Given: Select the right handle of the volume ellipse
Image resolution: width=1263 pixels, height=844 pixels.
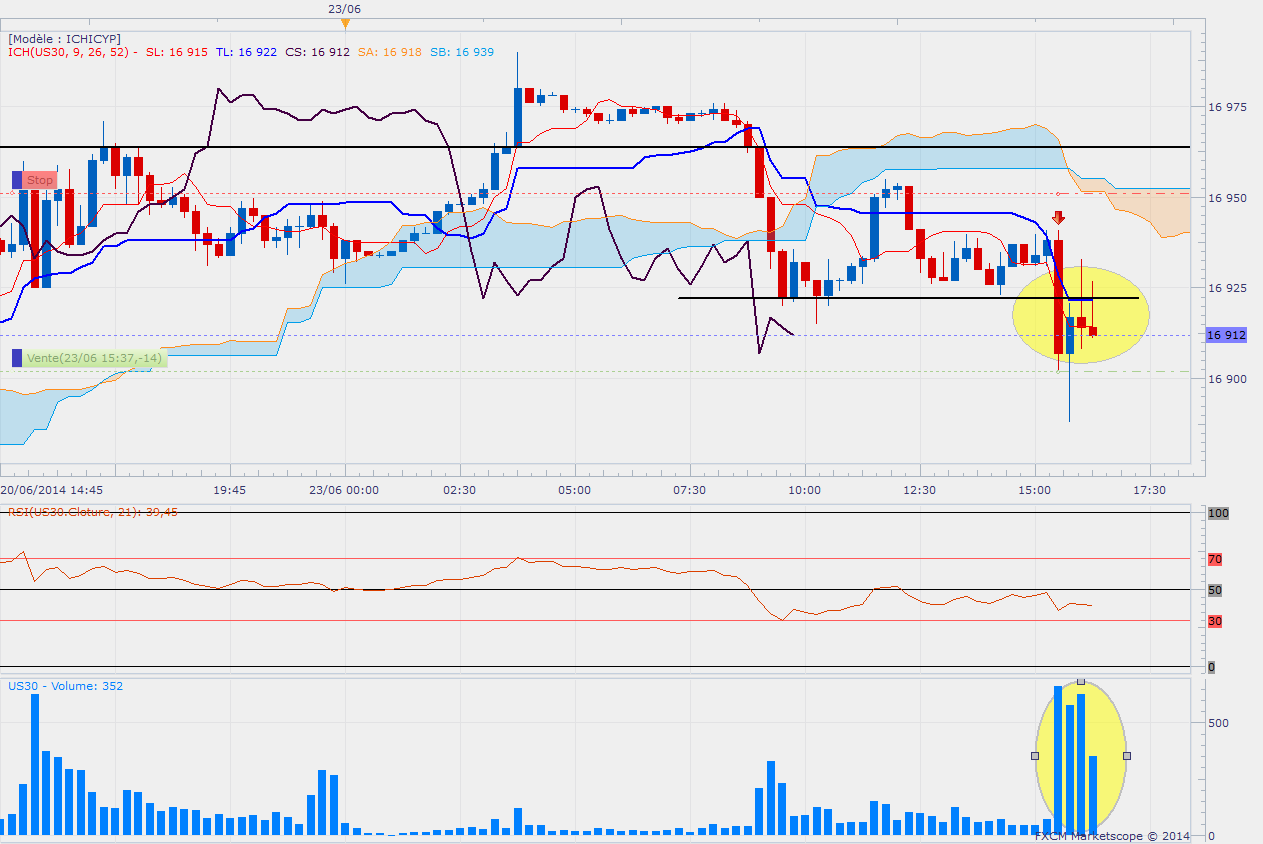Looking at the screenshot, I should [1127, 756].
